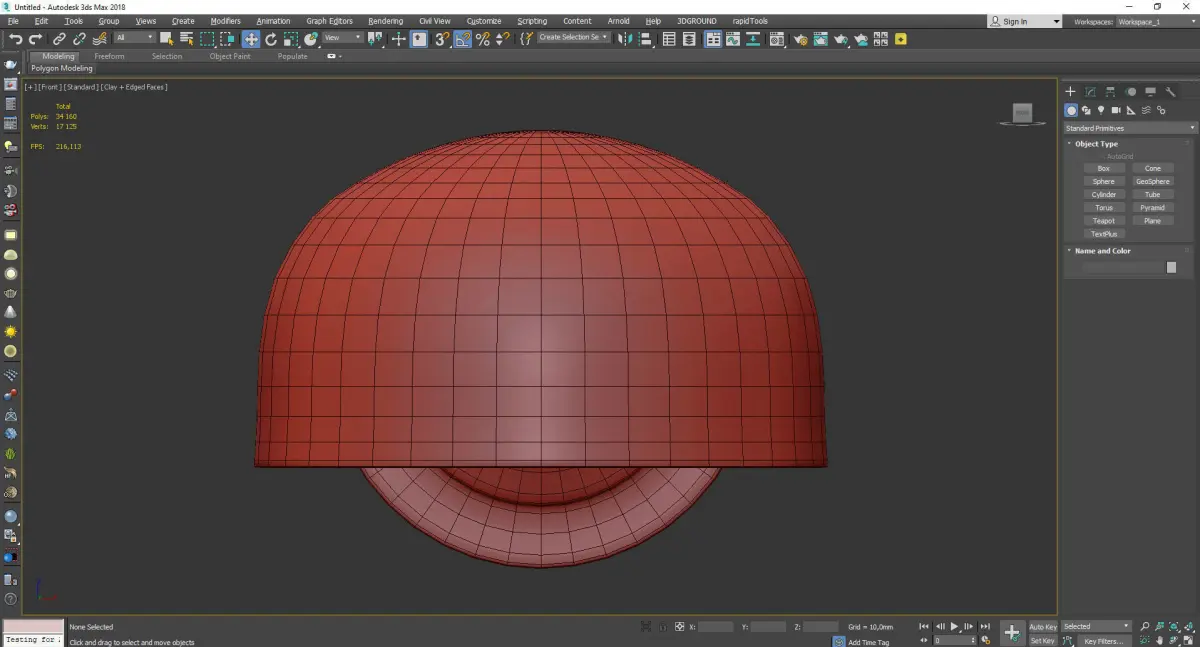
Task: Click the Key Filters button
Action: point(1103,641)
